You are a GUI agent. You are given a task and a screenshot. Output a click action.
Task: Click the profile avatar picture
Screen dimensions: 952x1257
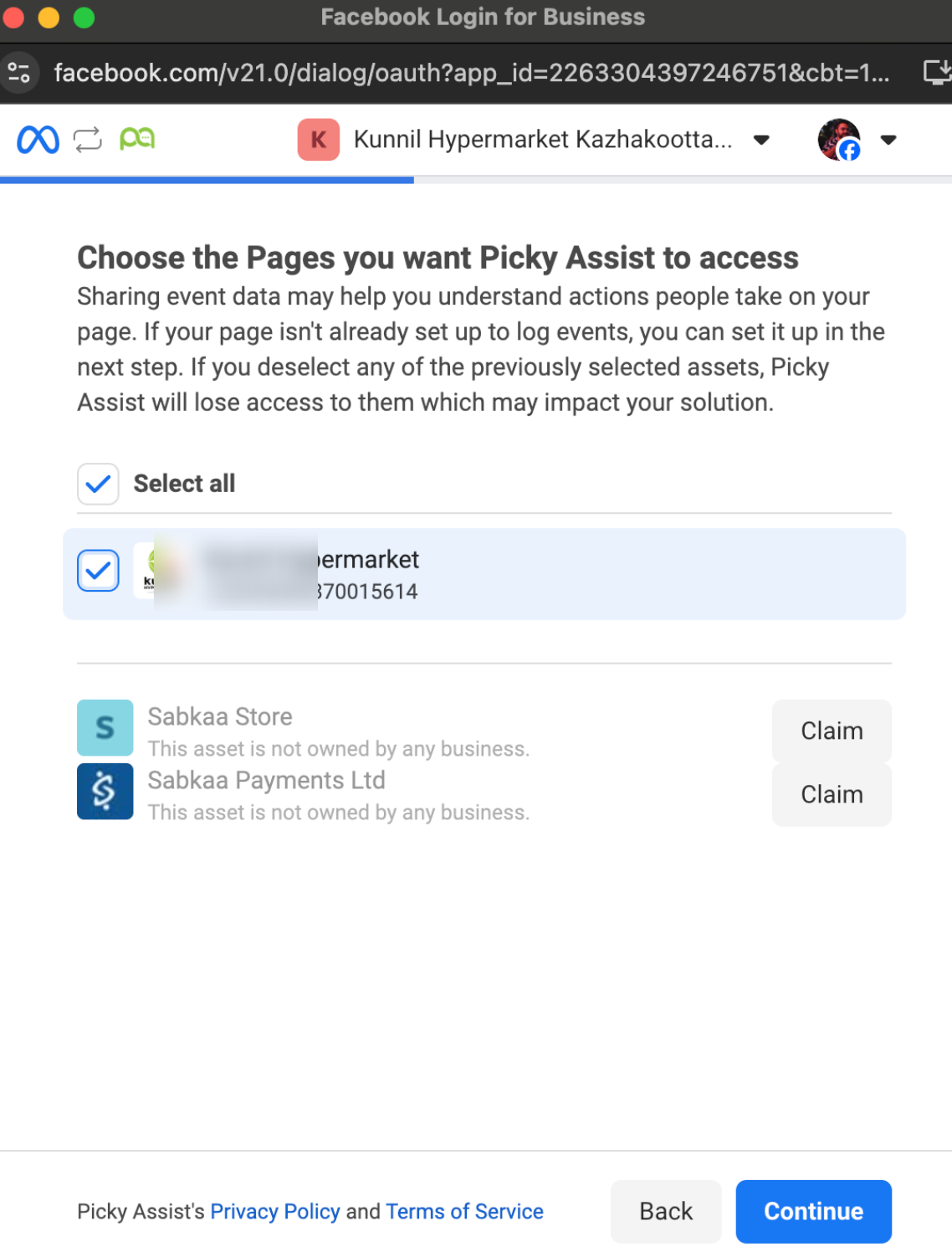[x=838, y=139]
